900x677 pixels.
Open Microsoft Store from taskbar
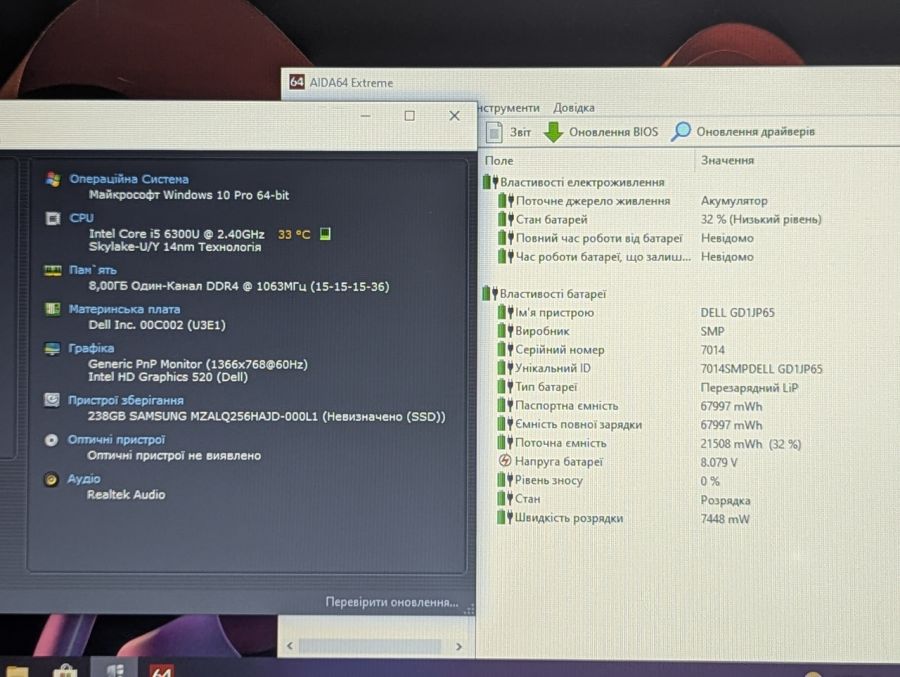(65, 670)
